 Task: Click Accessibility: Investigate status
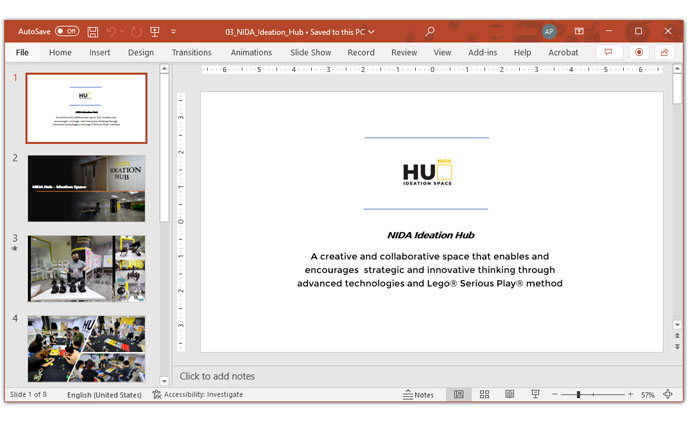[197, 395]
